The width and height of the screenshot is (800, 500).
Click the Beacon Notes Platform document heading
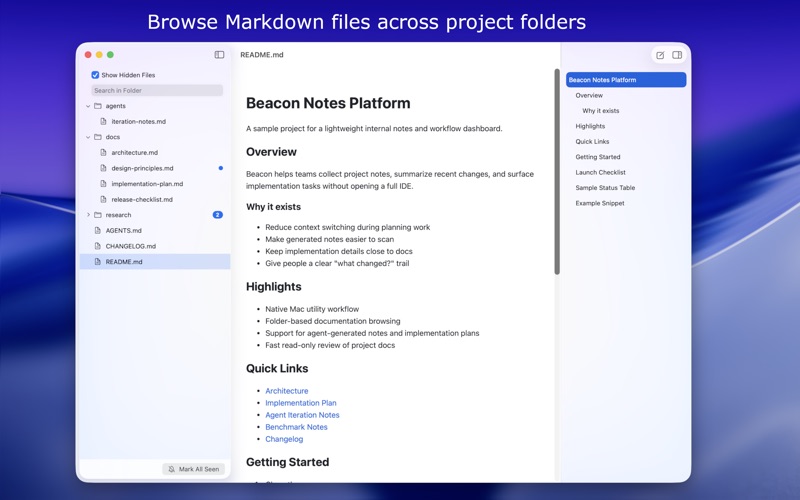tap(328, 103)
